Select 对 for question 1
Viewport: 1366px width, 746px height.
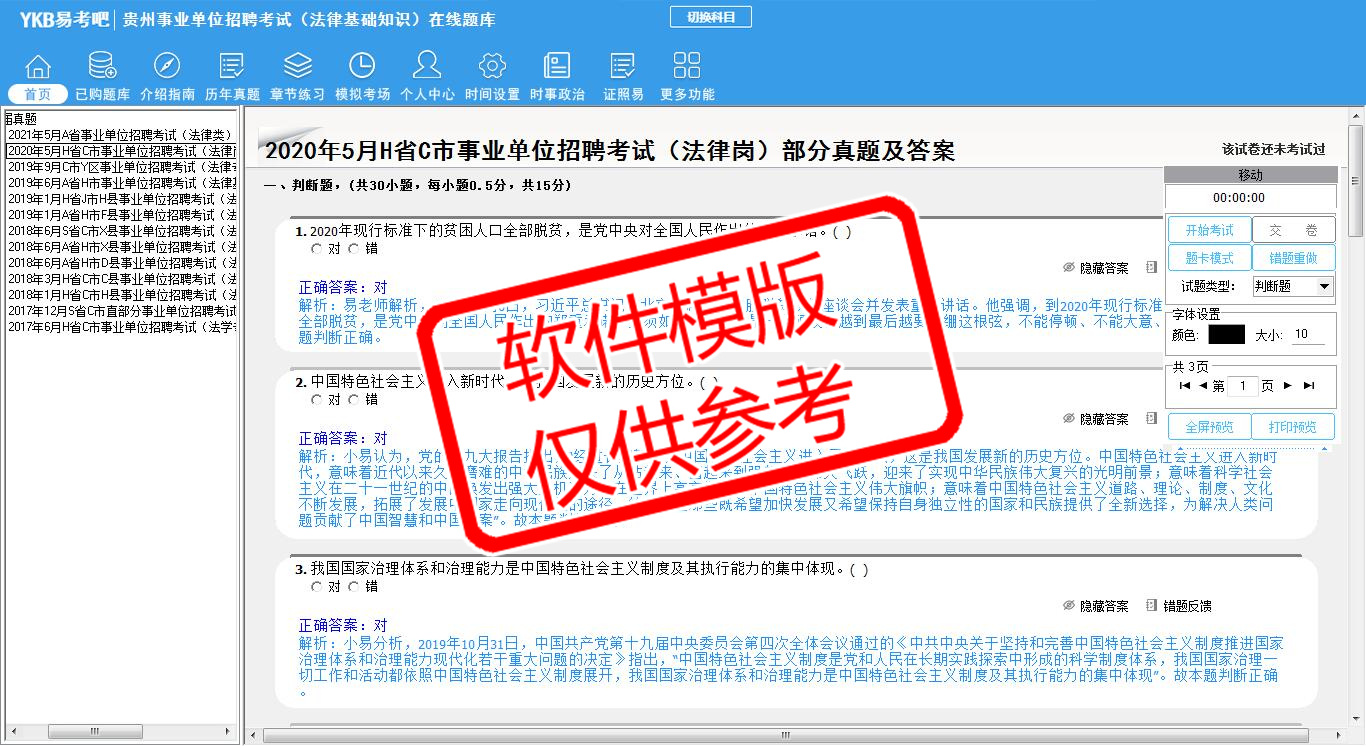click(317, 249)
